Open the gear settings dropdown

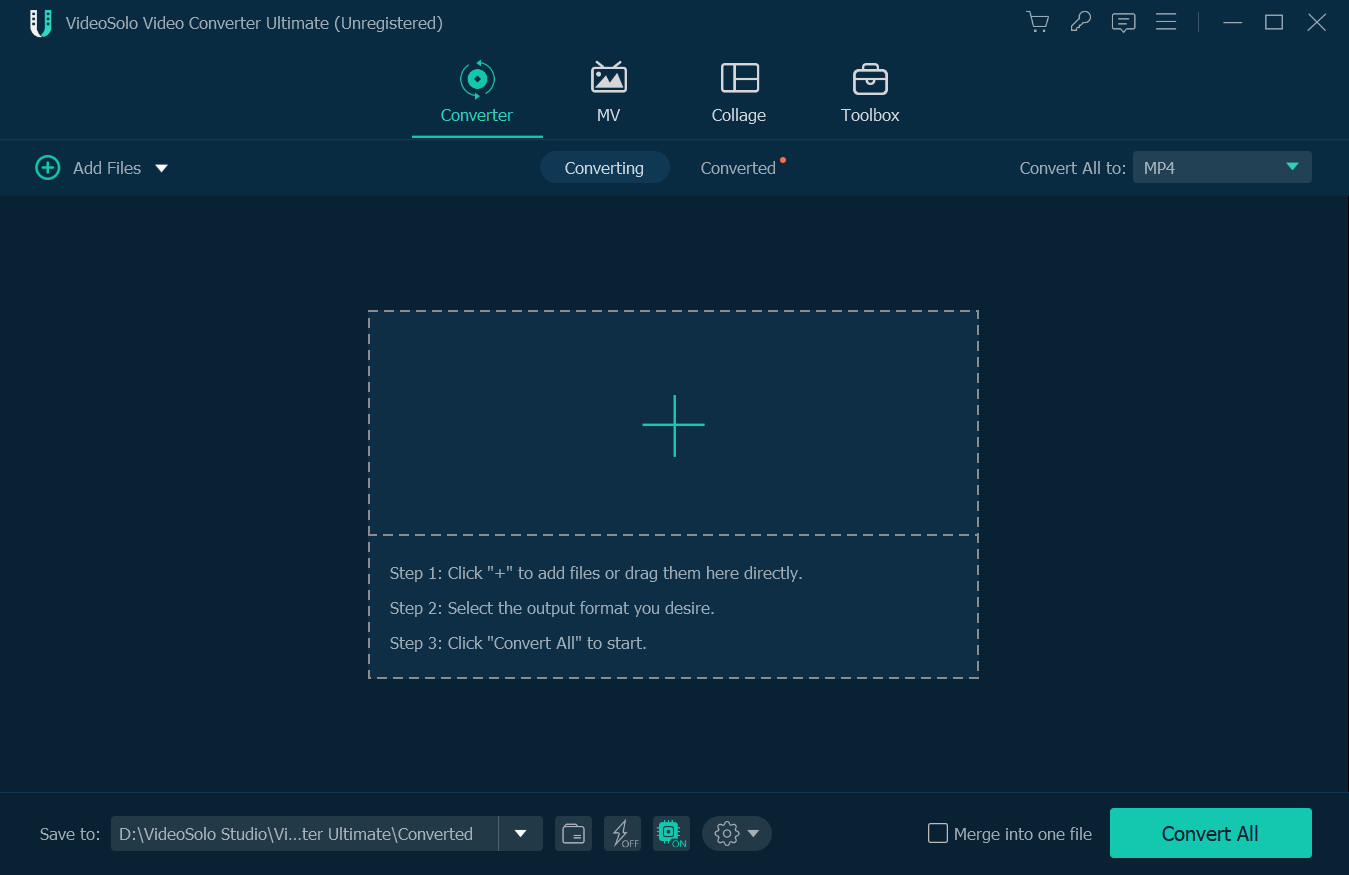click(737, 834)
